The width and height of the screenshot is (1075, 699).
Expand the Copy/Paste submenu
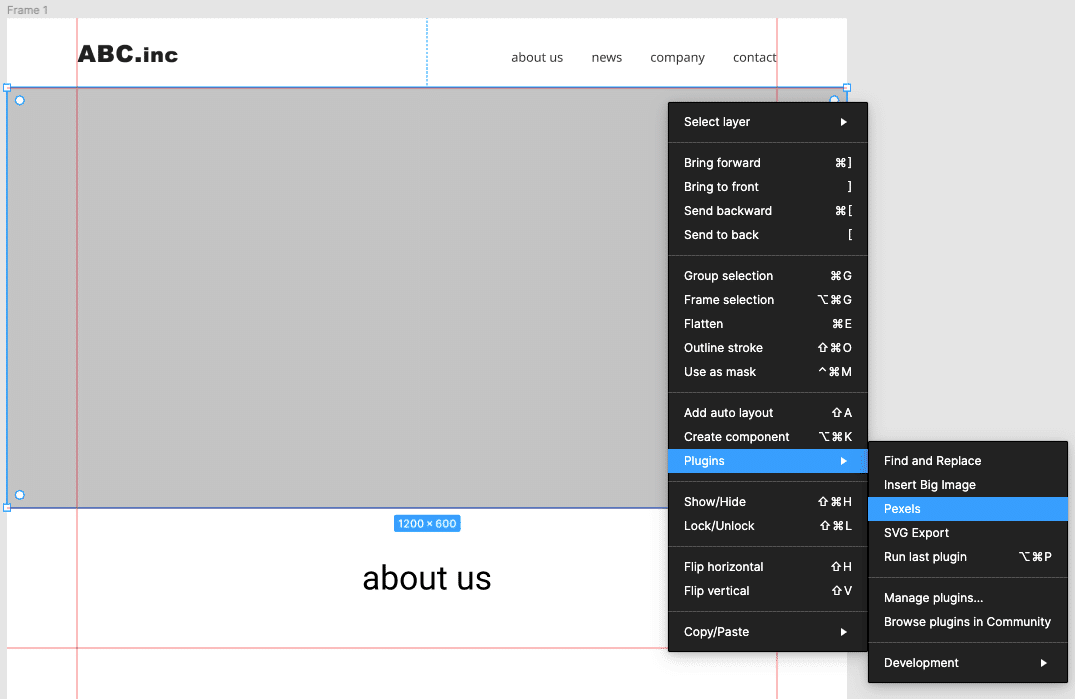click(x=768, y=632)
